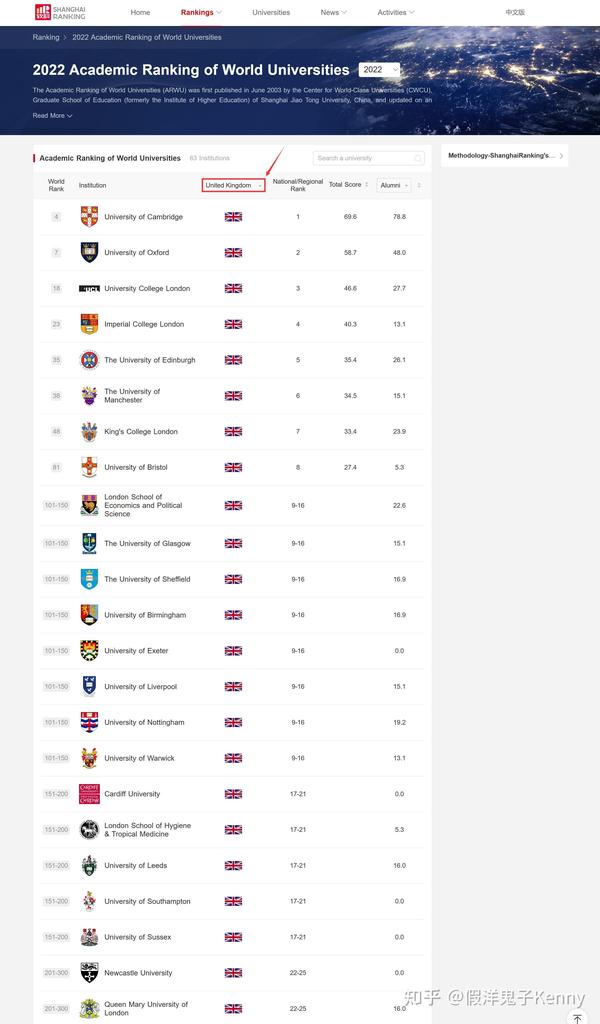This screenshot has width=600, height=1024.
Task: Open the Rankings menu
Action: pos(200,12)
